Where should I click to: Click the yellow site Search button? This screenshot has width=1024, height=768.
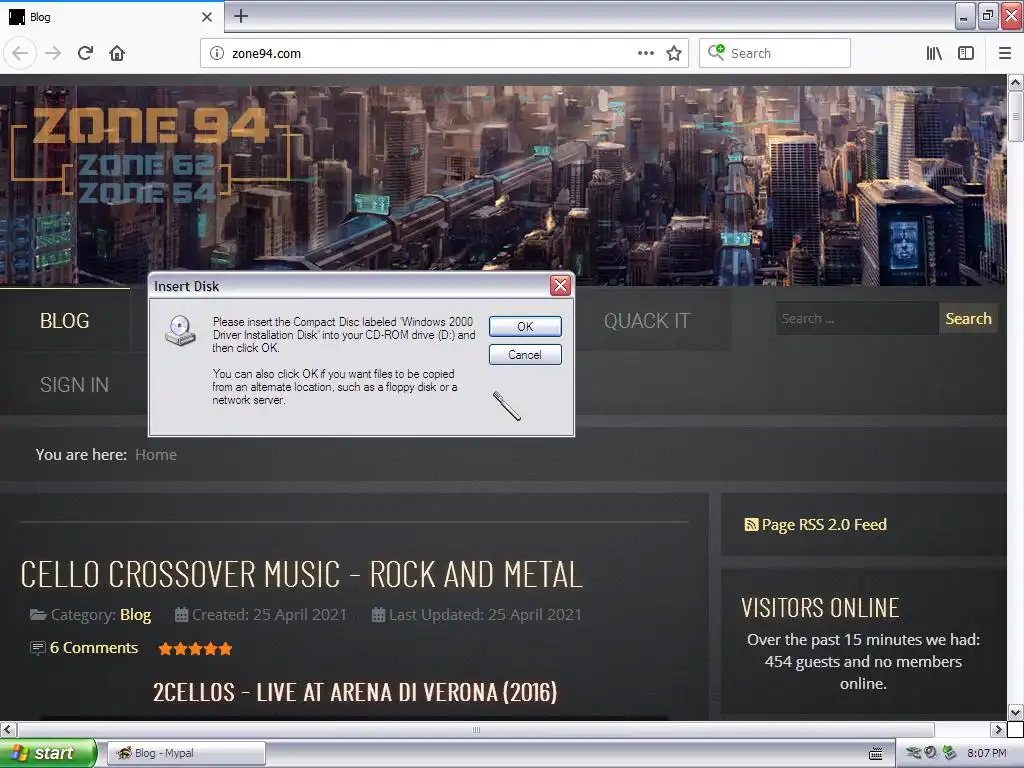968,319
